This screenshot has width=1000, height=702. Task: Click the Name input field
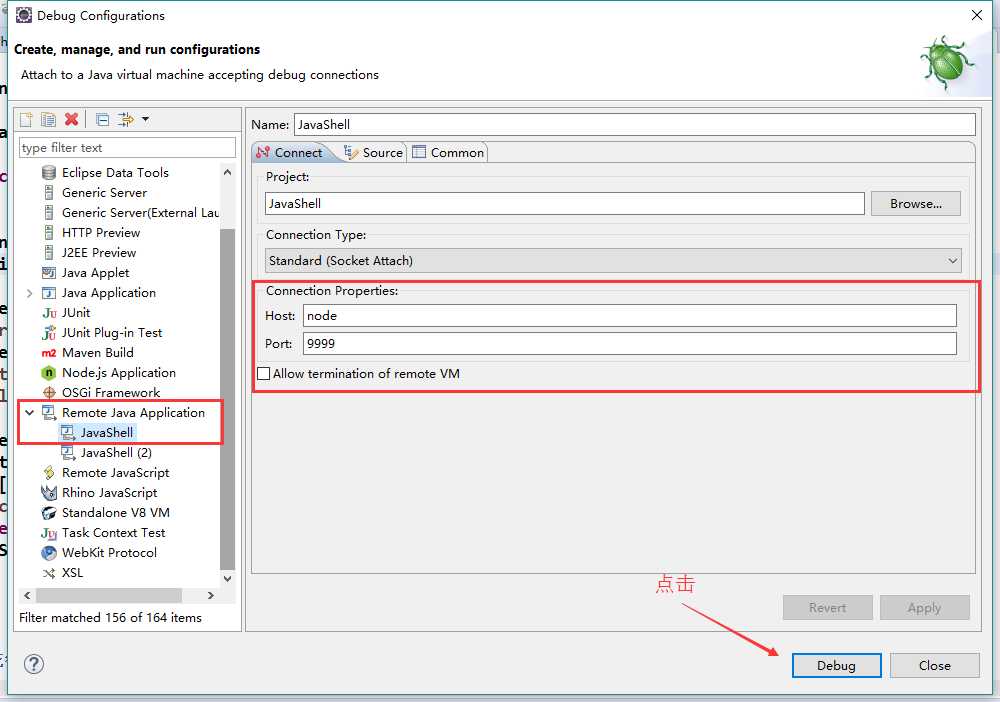click(635, 124)
